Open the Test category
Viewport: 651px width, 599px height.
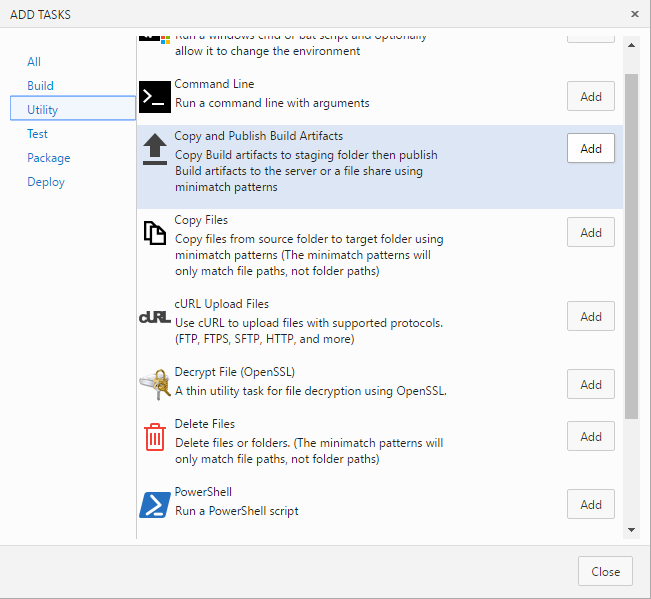pyautogui.click(x=37, y=134)
